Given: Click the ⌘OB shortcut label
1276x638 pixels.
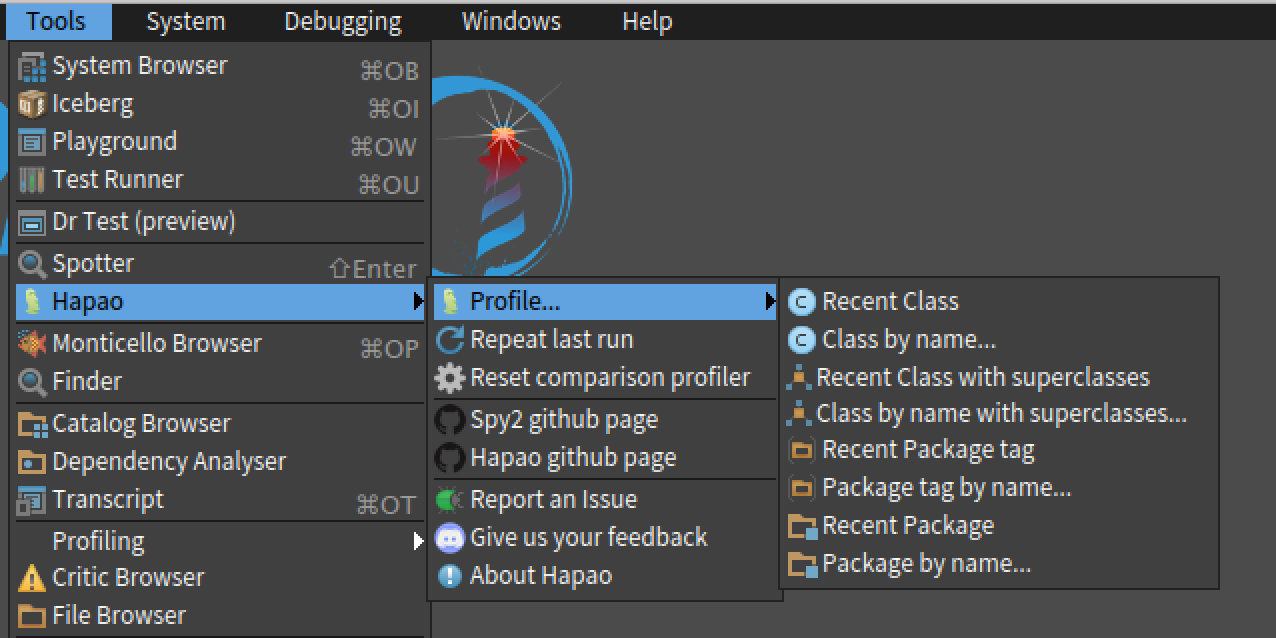Looking at the screenshot, I should (389, 71).
